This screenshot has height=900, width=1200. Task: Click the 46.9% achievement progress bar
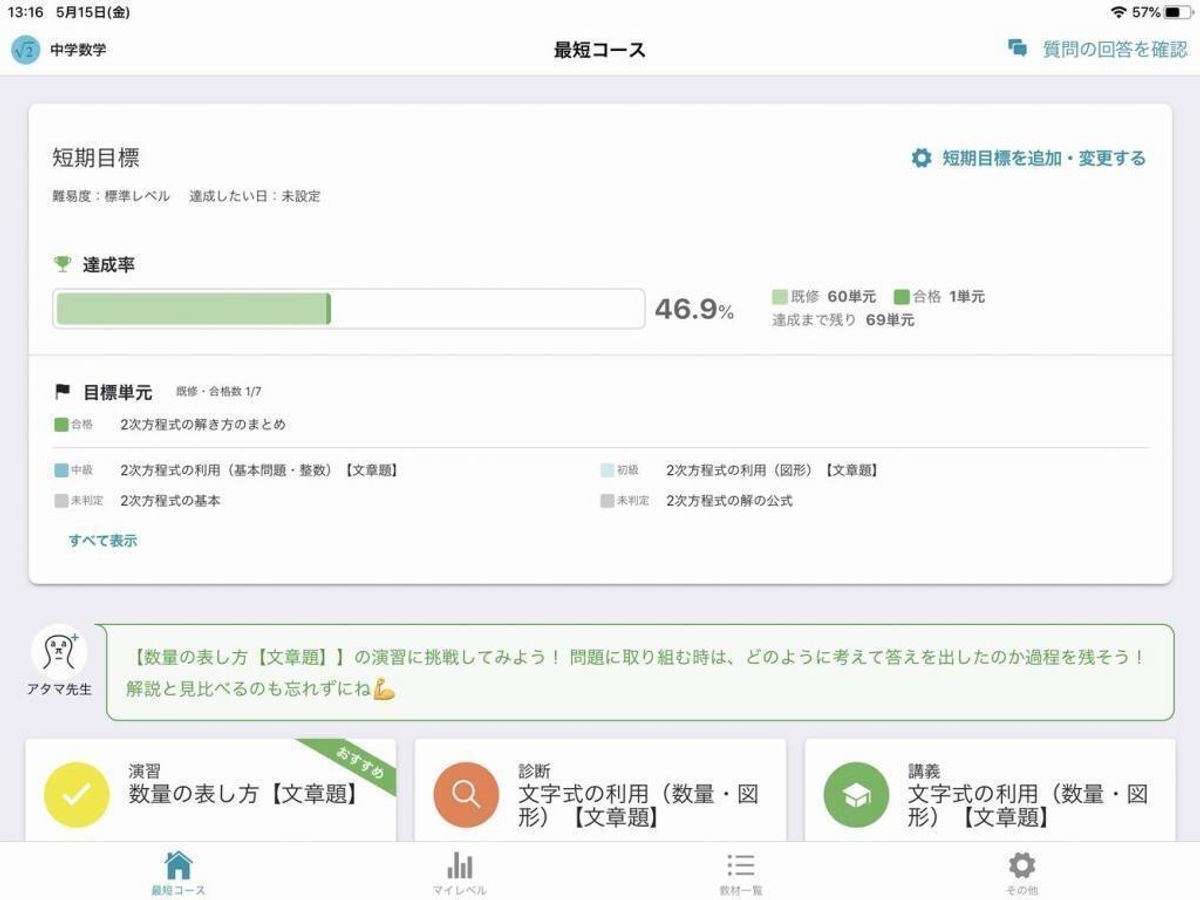pyautogui.click(x=350, y=308)
